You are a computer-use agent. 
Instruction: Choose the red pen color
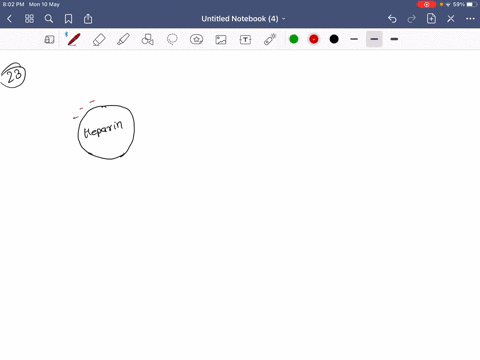pyautogui.click(x=314, y=39)
